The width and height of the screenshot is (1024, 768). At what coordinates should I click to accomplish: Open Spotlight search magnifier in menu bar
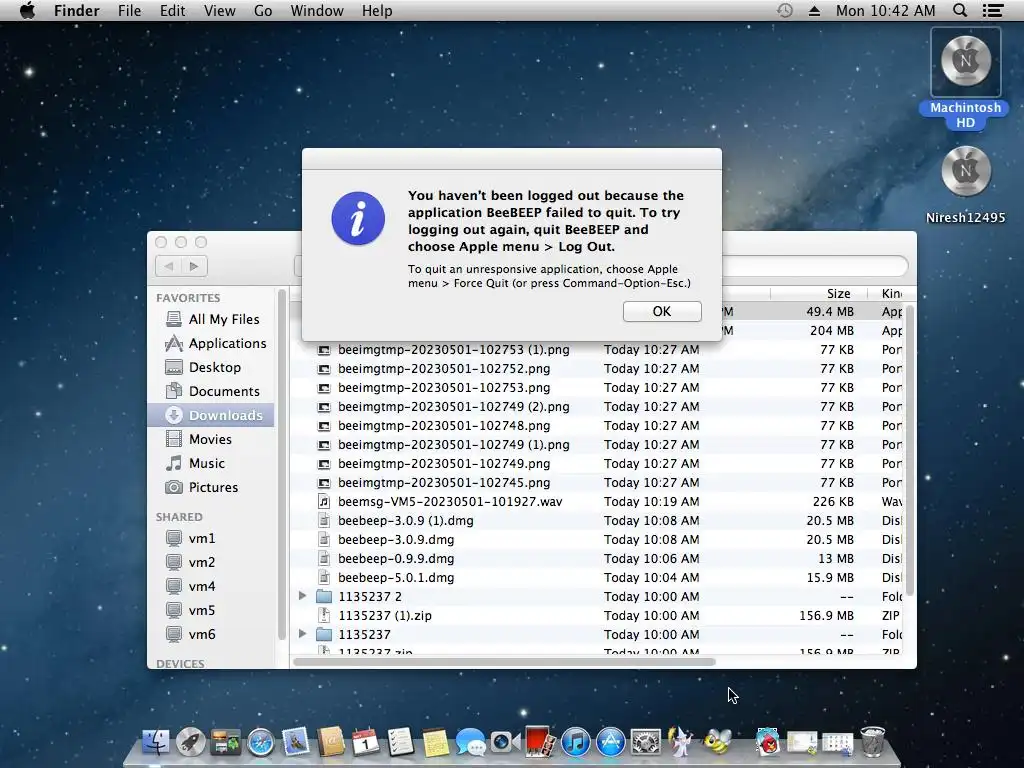pos(959,10)
